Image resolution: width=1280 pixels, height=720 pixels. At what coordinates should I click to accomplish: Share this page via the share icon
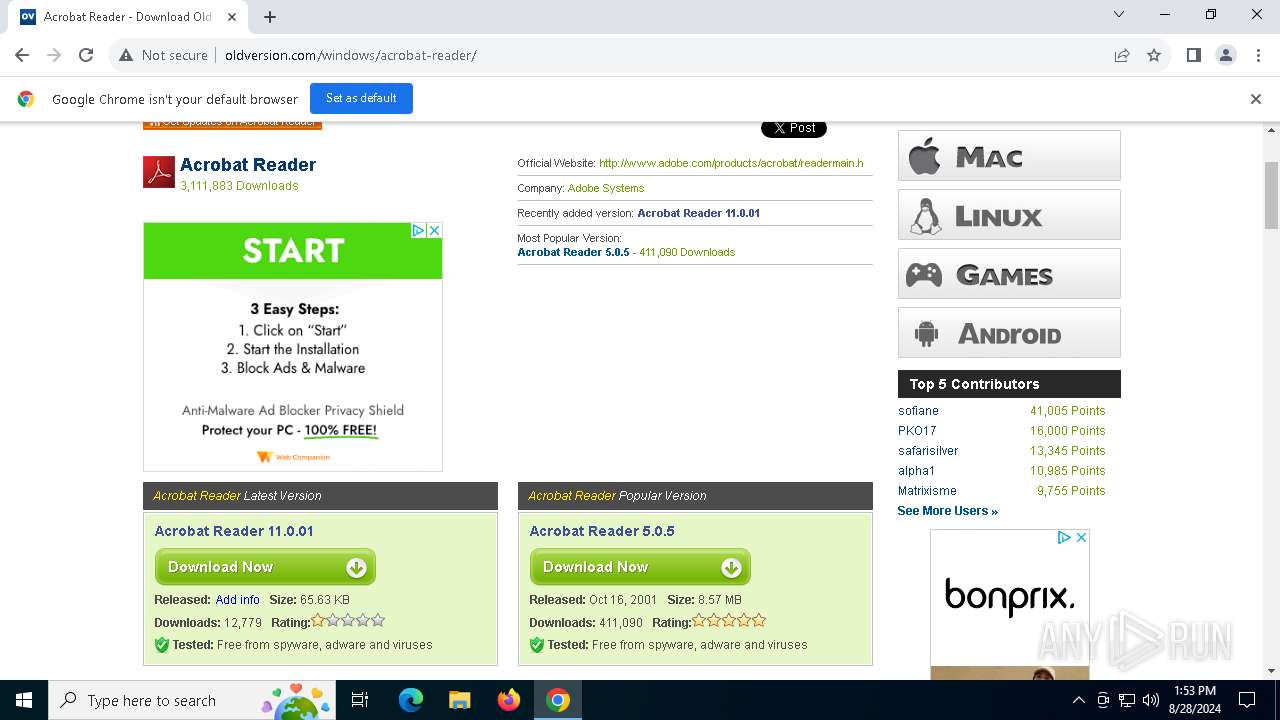point(1122,55)
